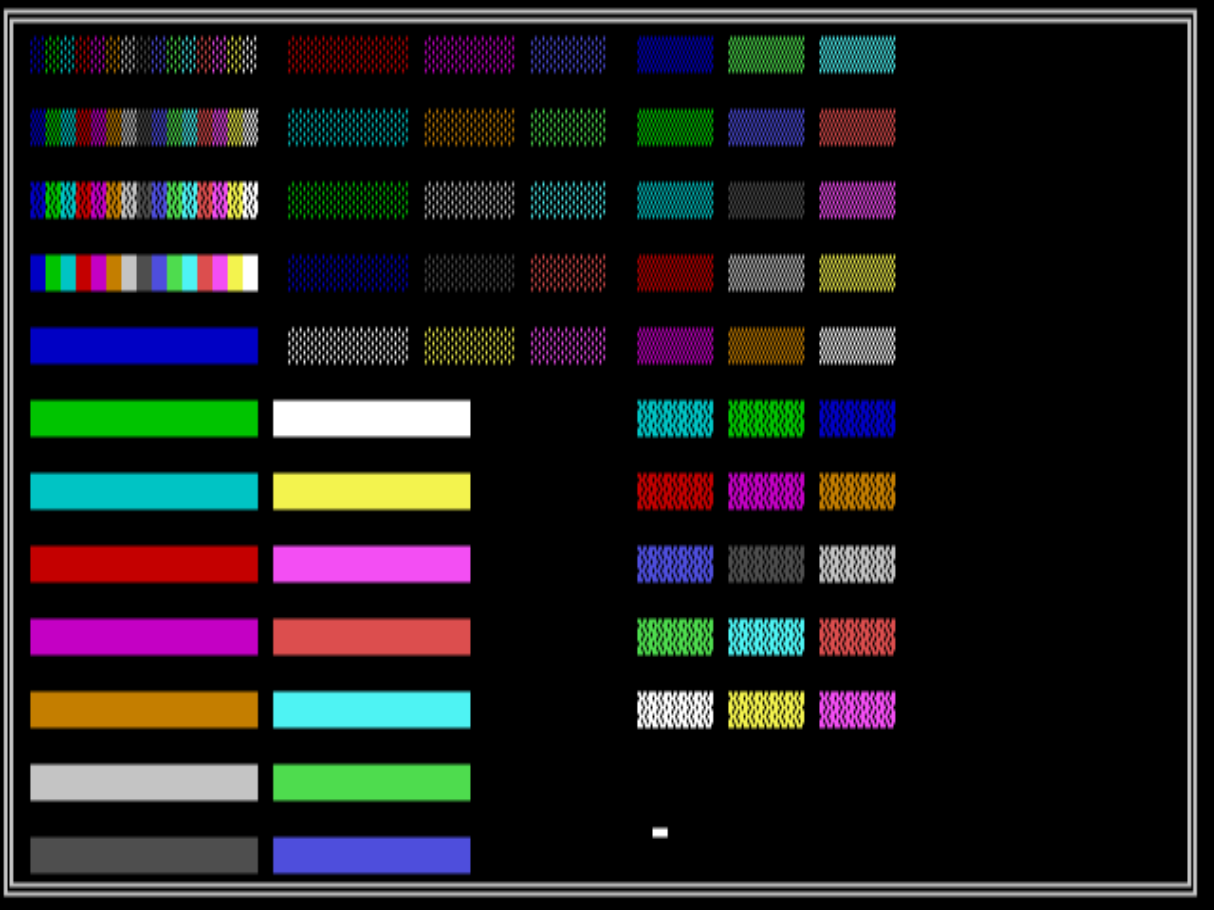This screenshot has height=910, width=1214.
Task: Click the small white cursor block
Action: click(x=660, y=832)
